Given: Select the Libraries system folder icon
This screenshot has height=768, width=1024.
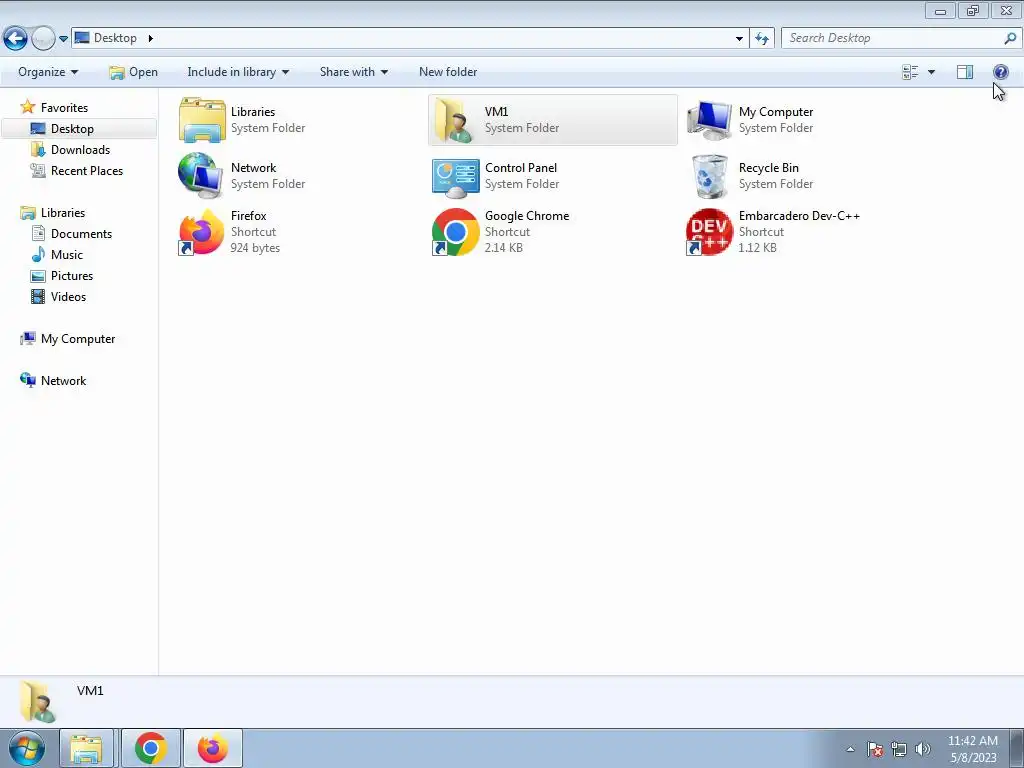Looking at the screenshot, I should (202, 120).
